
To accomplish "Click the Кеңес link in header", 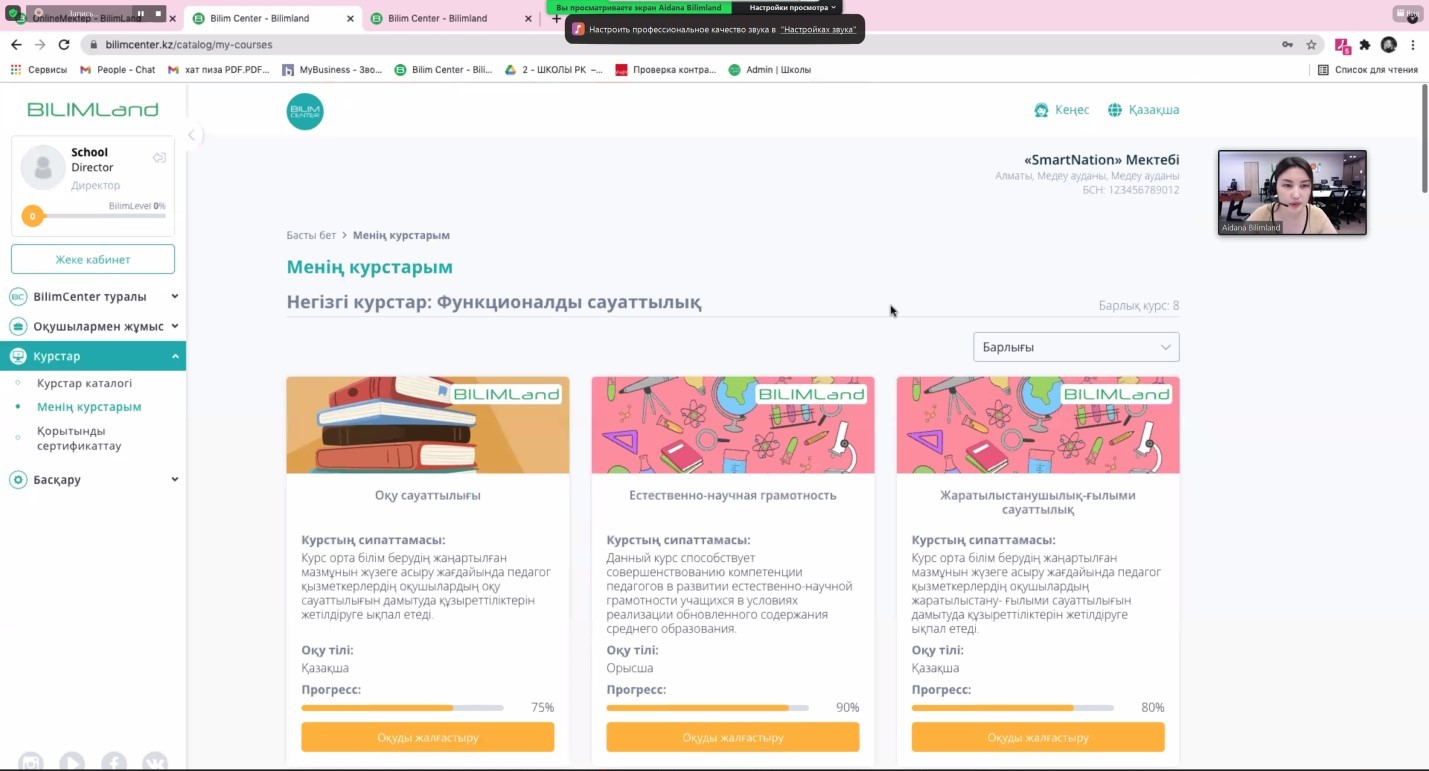I will [x=1072, y=110].
